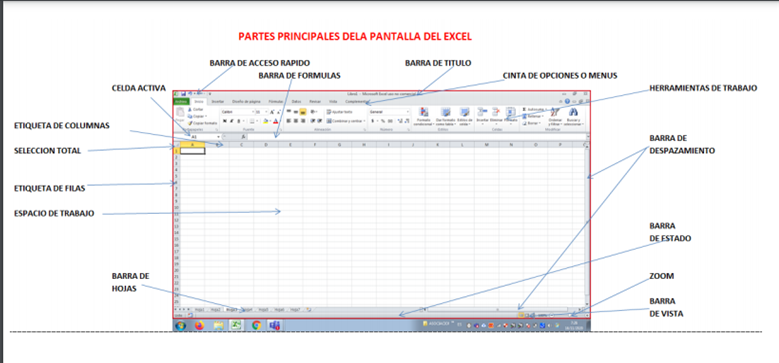Open the green Archivo tab

[x=181, y=102]
